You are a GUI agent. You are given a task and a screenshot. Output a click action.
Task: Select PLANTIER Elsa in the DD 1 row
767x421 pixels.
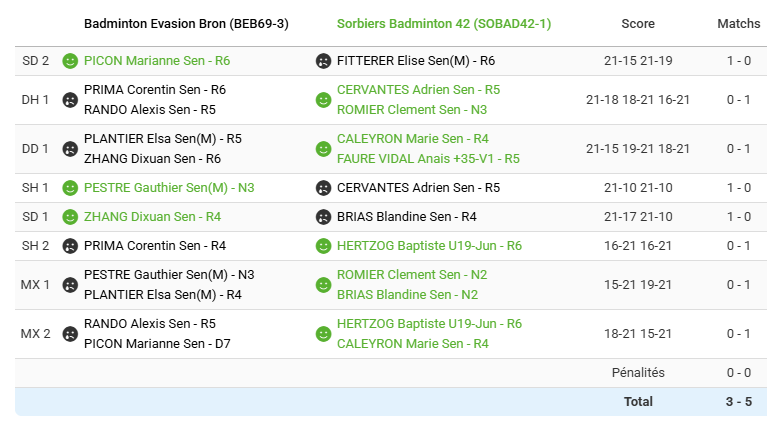click(x=162, y=139)
